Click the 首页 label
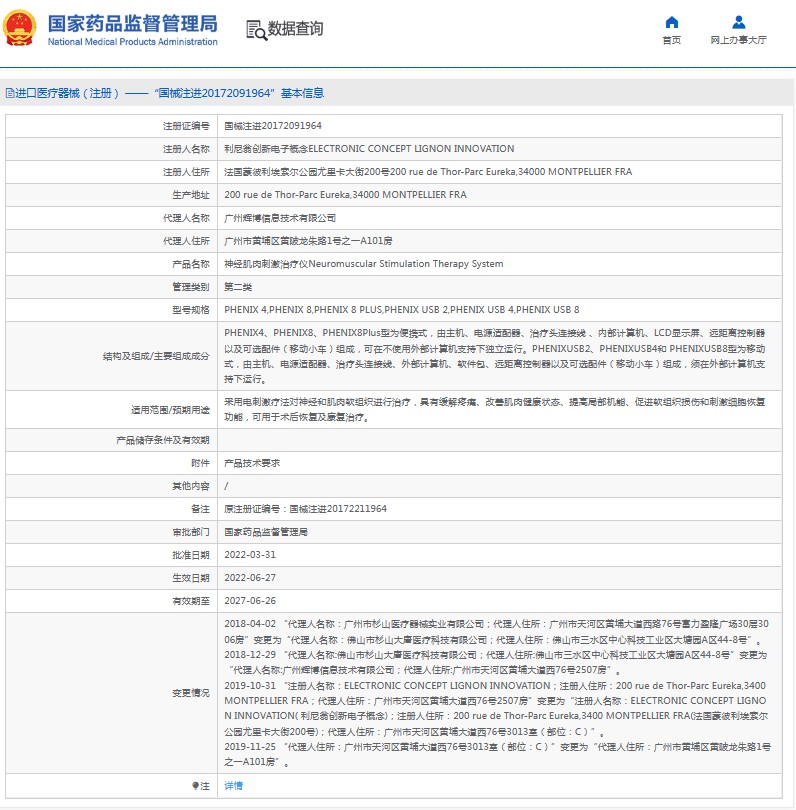Image resolution: width=796 pixels, height=810 pixels. click(x=672, y=40)
